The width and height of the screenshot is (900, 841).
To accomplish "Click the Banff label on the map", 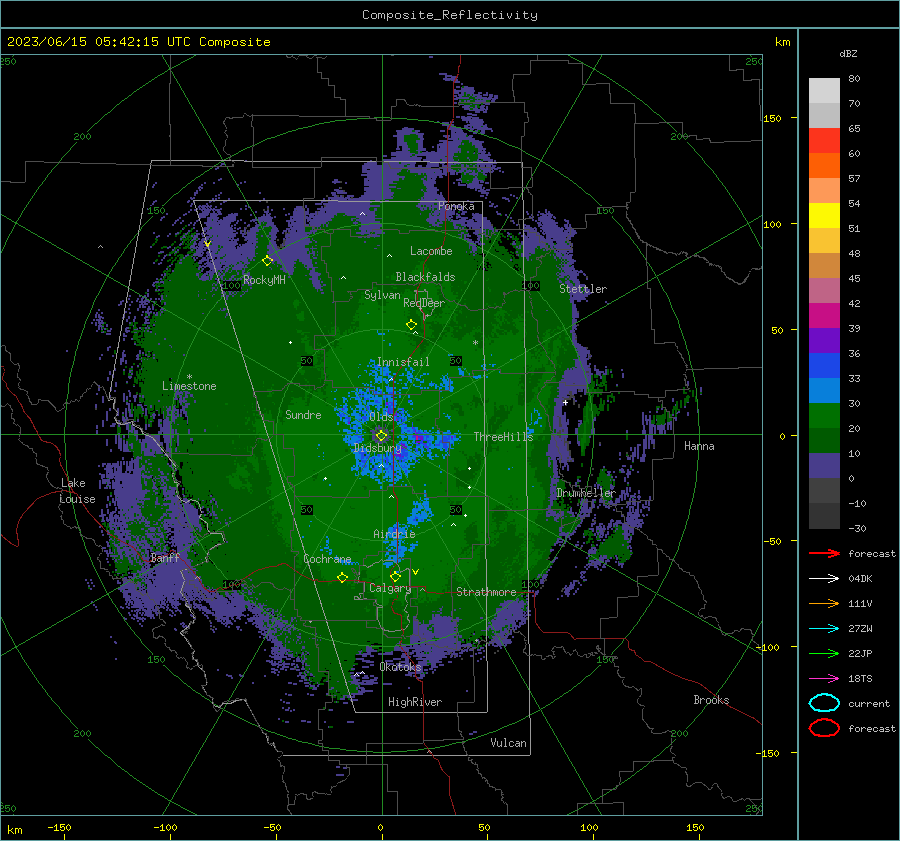I will [x=165, y=557].
